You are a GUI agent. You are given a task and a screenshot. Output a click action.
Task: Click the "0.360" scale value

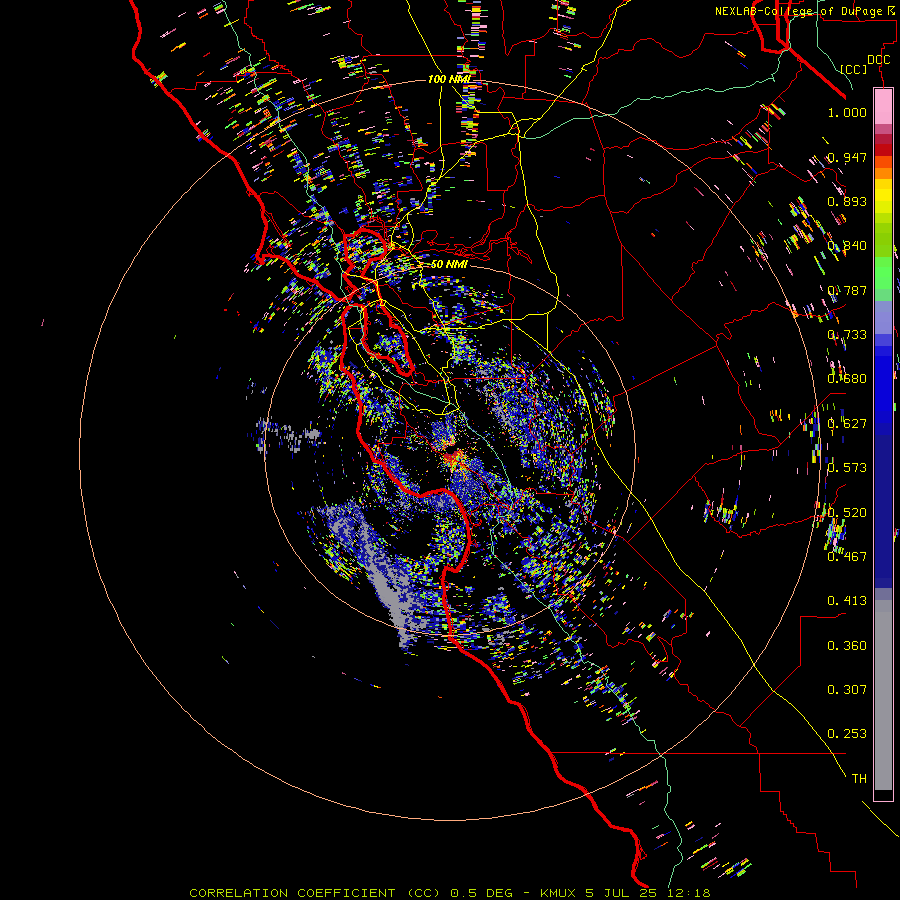coord(847,646)
